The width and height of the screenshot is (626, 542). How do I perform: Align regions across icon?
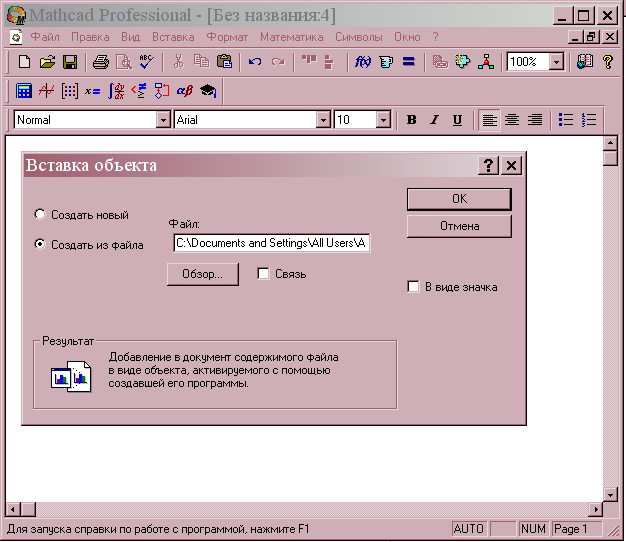(x=309, y=61)
